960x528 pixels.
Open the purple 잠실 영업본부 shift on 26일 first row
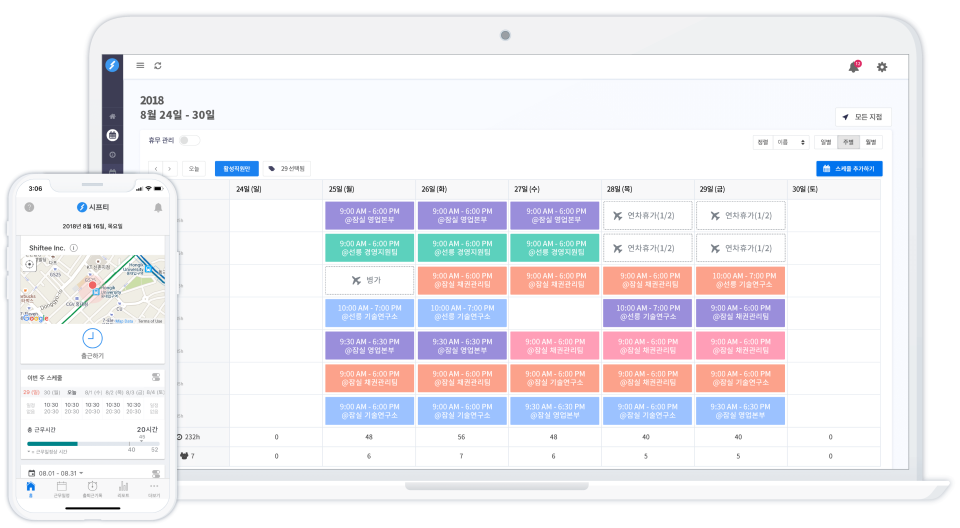coord(462,216)
